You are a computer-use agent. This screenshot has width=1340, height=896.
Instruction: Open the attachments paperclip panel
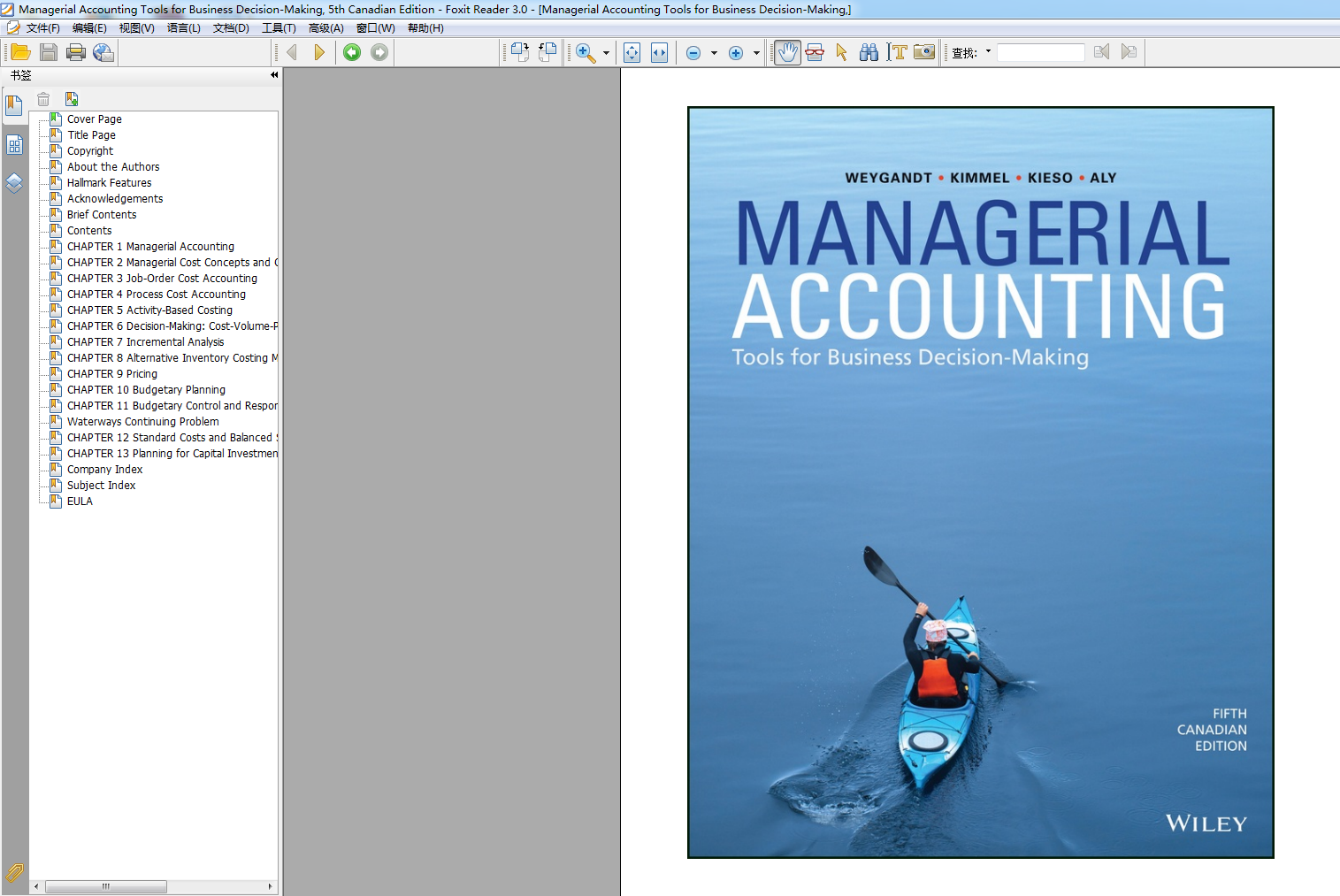click(14, 873)
